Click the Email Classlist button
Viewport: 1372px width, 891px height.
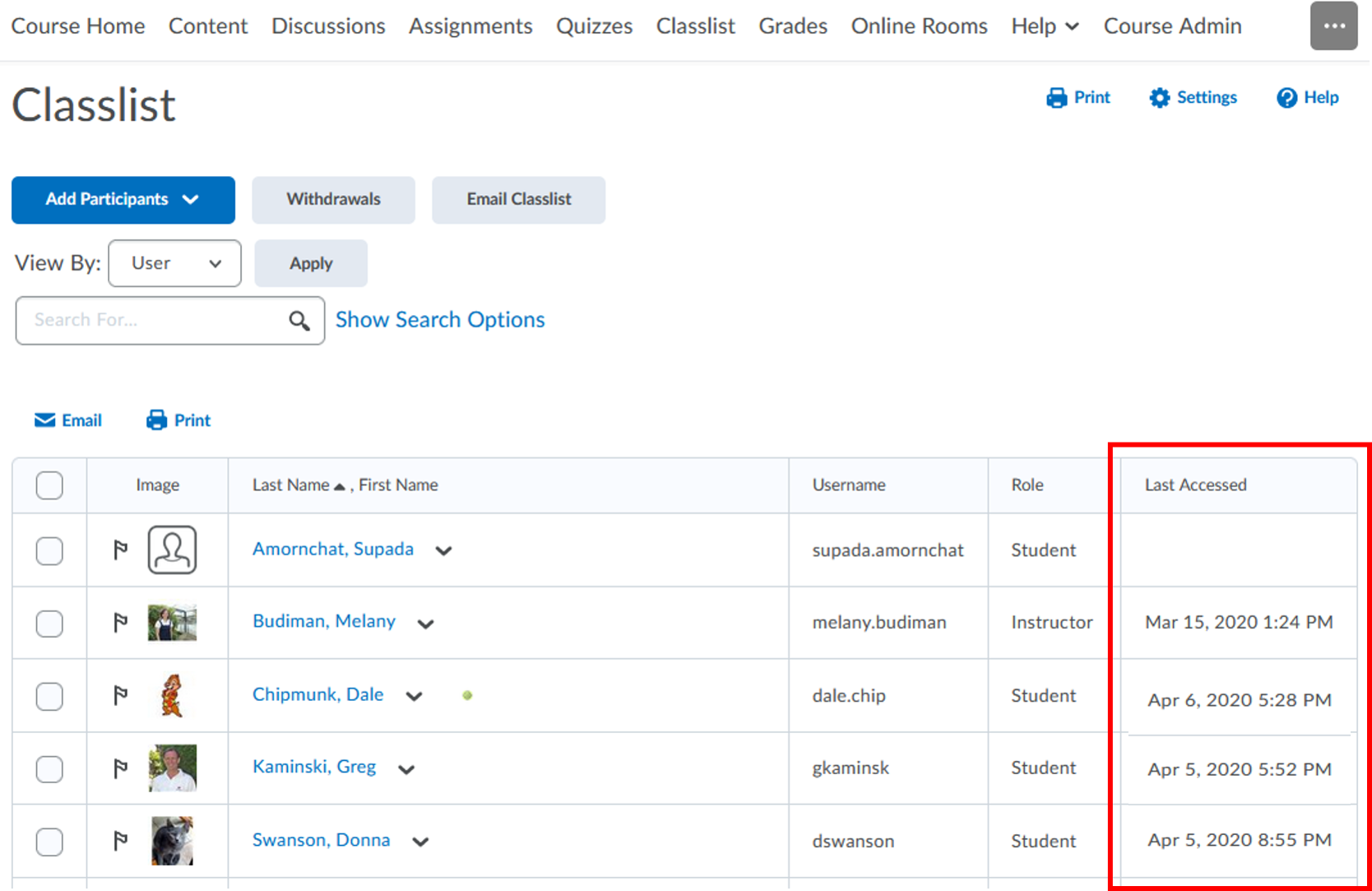[518, 200]
